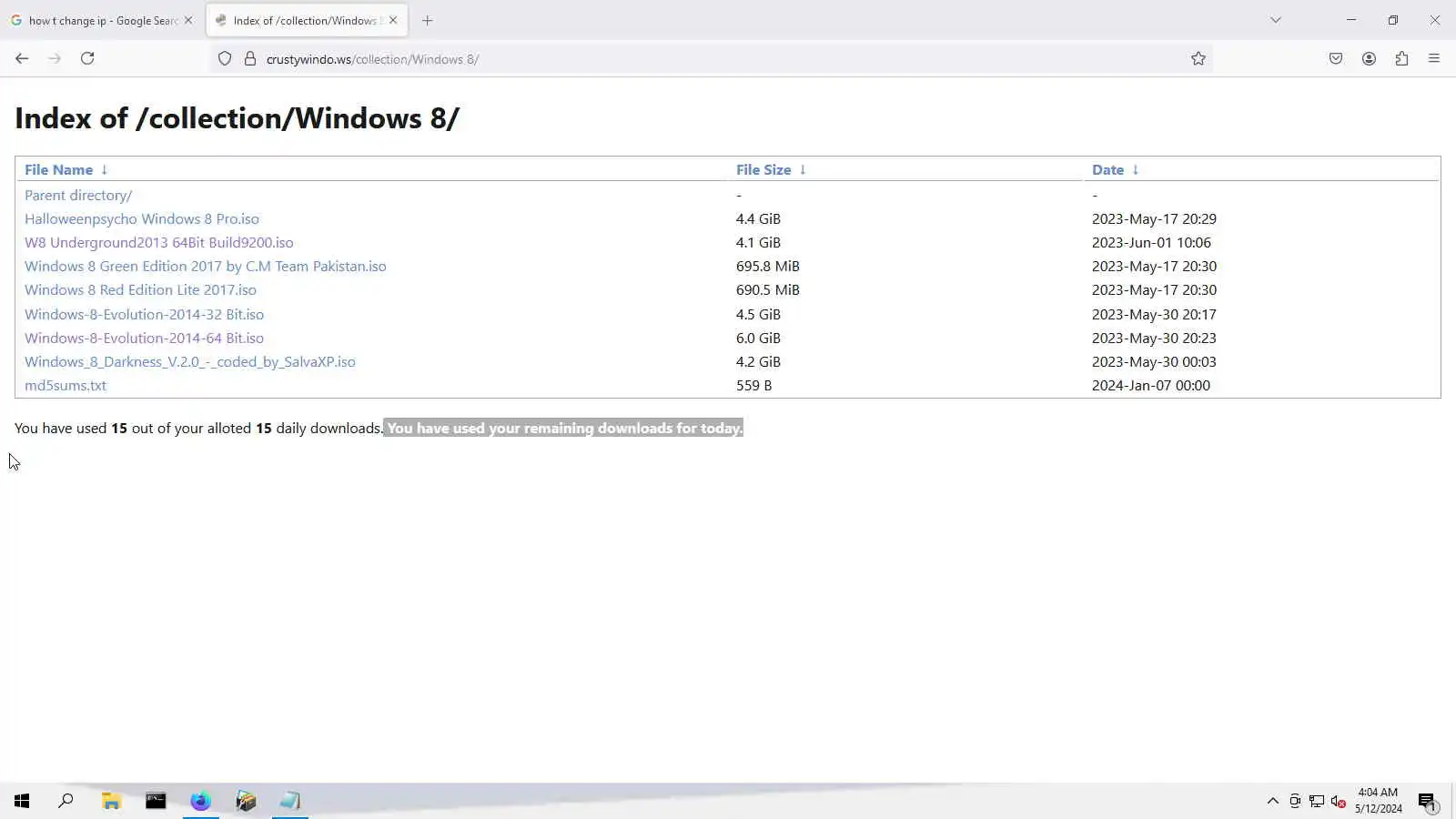Close the Google Search tab
The image size is (1456, 819).
188,20
